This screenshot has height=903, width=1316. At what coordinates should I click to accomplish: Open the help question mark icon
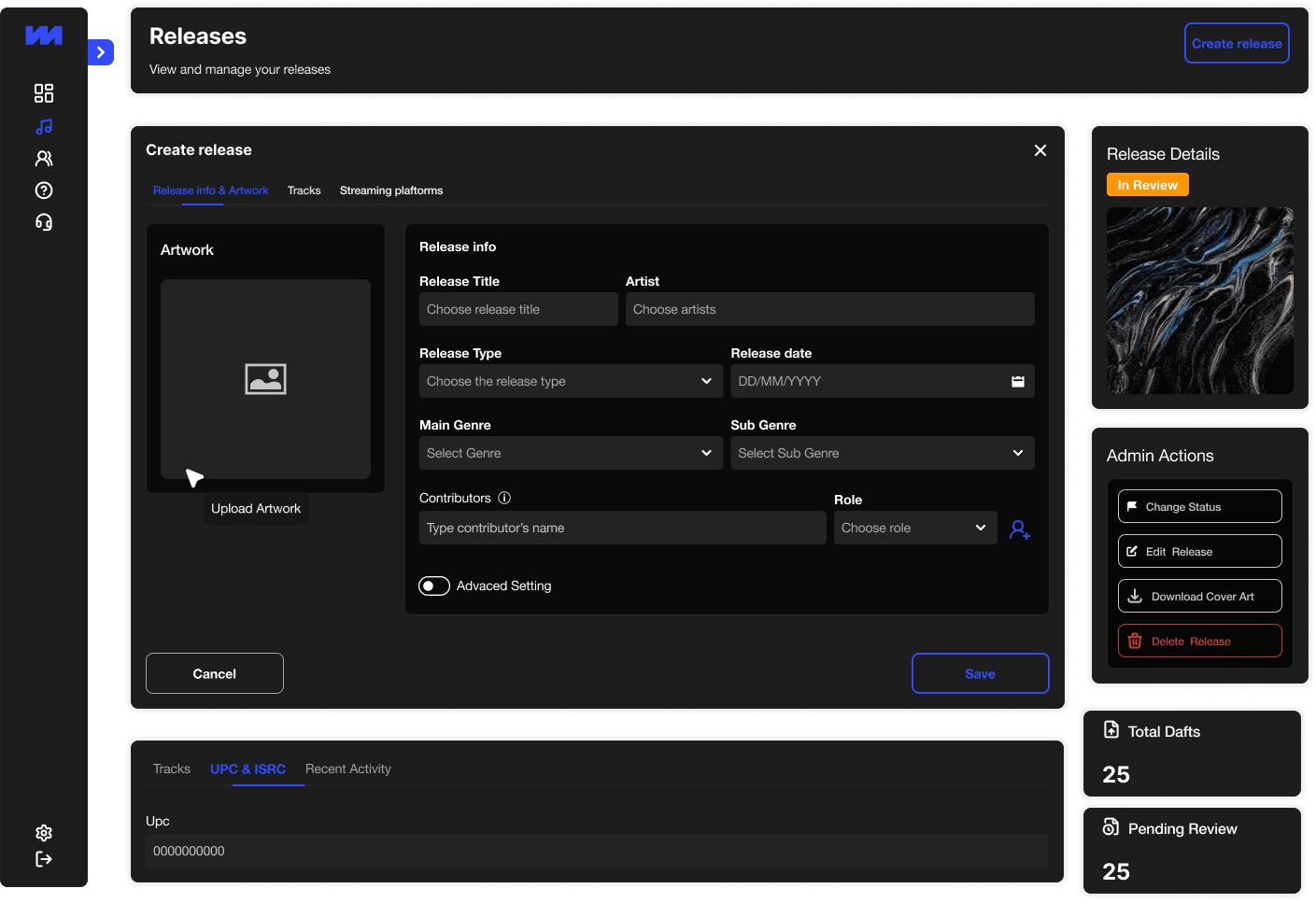[x=44, y=190]
